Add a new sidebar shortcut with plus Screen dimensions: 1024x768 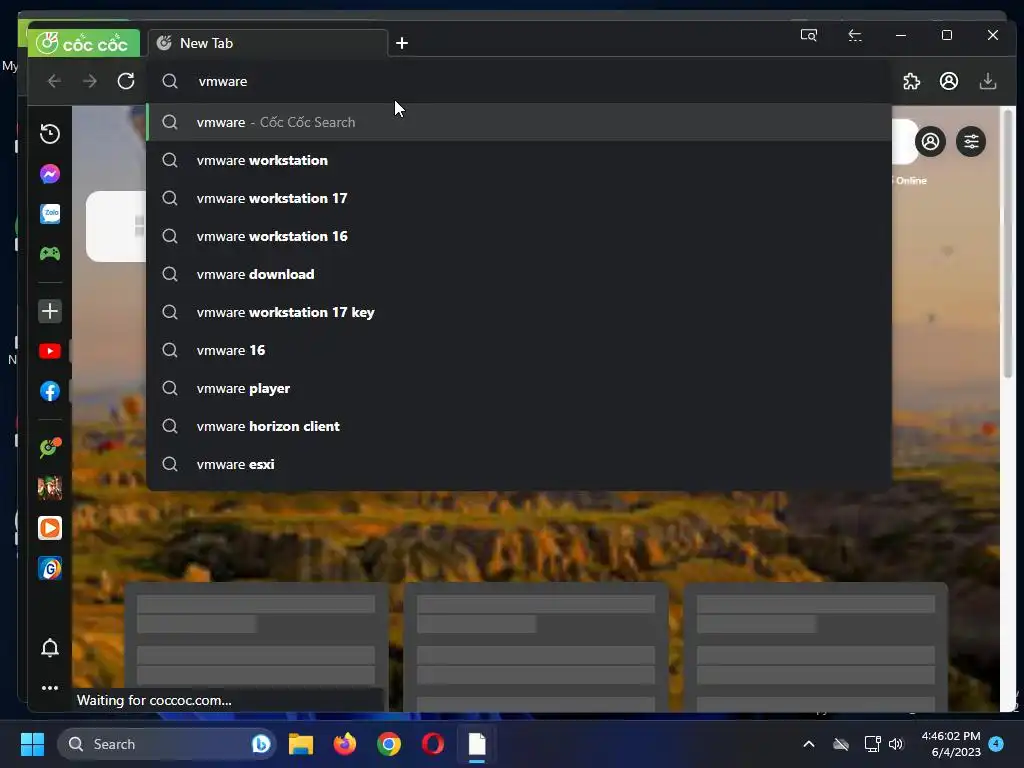[50, 311]
